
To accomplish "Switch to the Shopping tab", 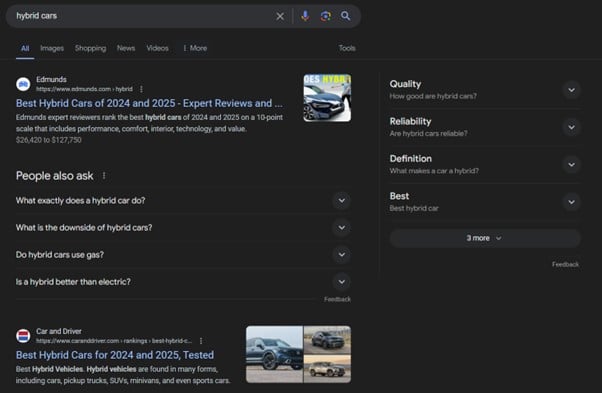I will 90,48.
